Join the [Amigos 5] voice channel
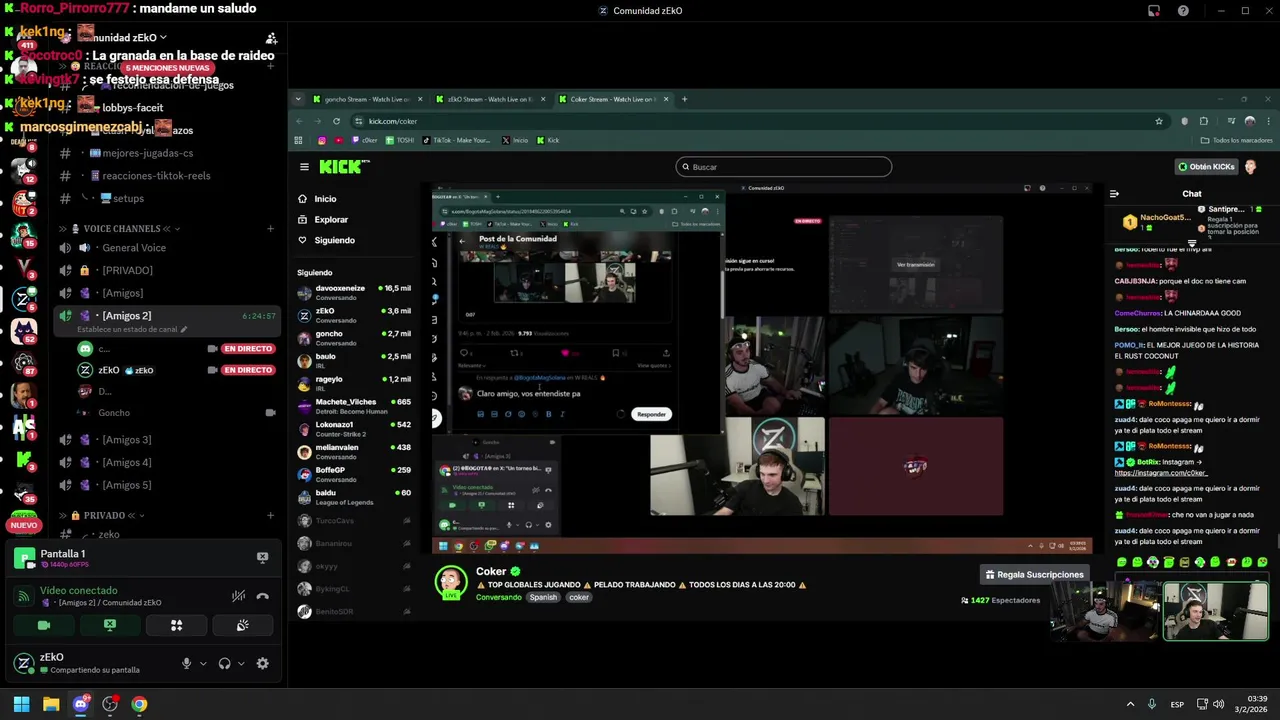This screenshot has width=1280, height=720. coord(126,485)
